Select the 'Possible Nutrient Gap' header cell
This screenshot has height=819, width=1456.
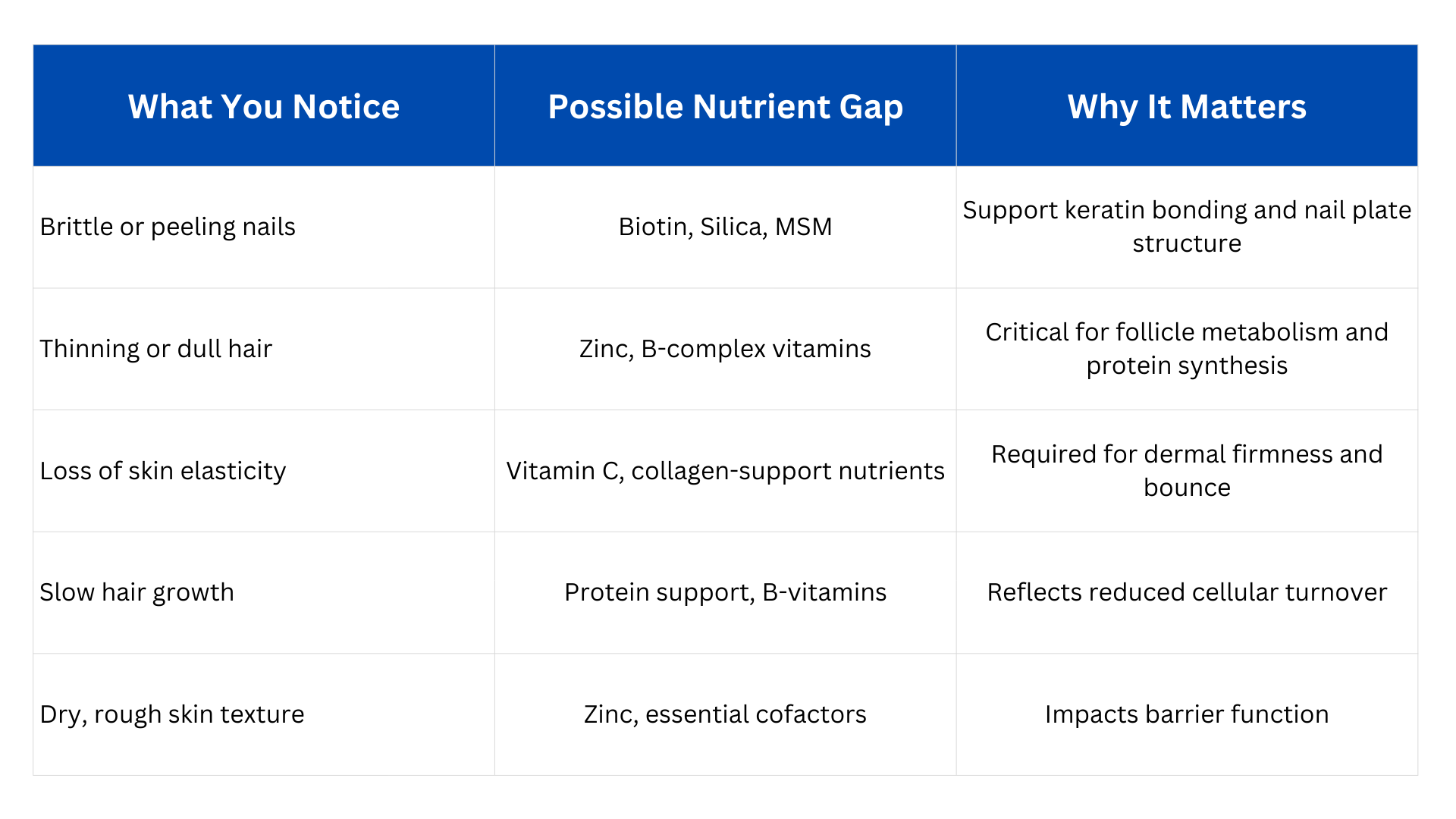725,106
